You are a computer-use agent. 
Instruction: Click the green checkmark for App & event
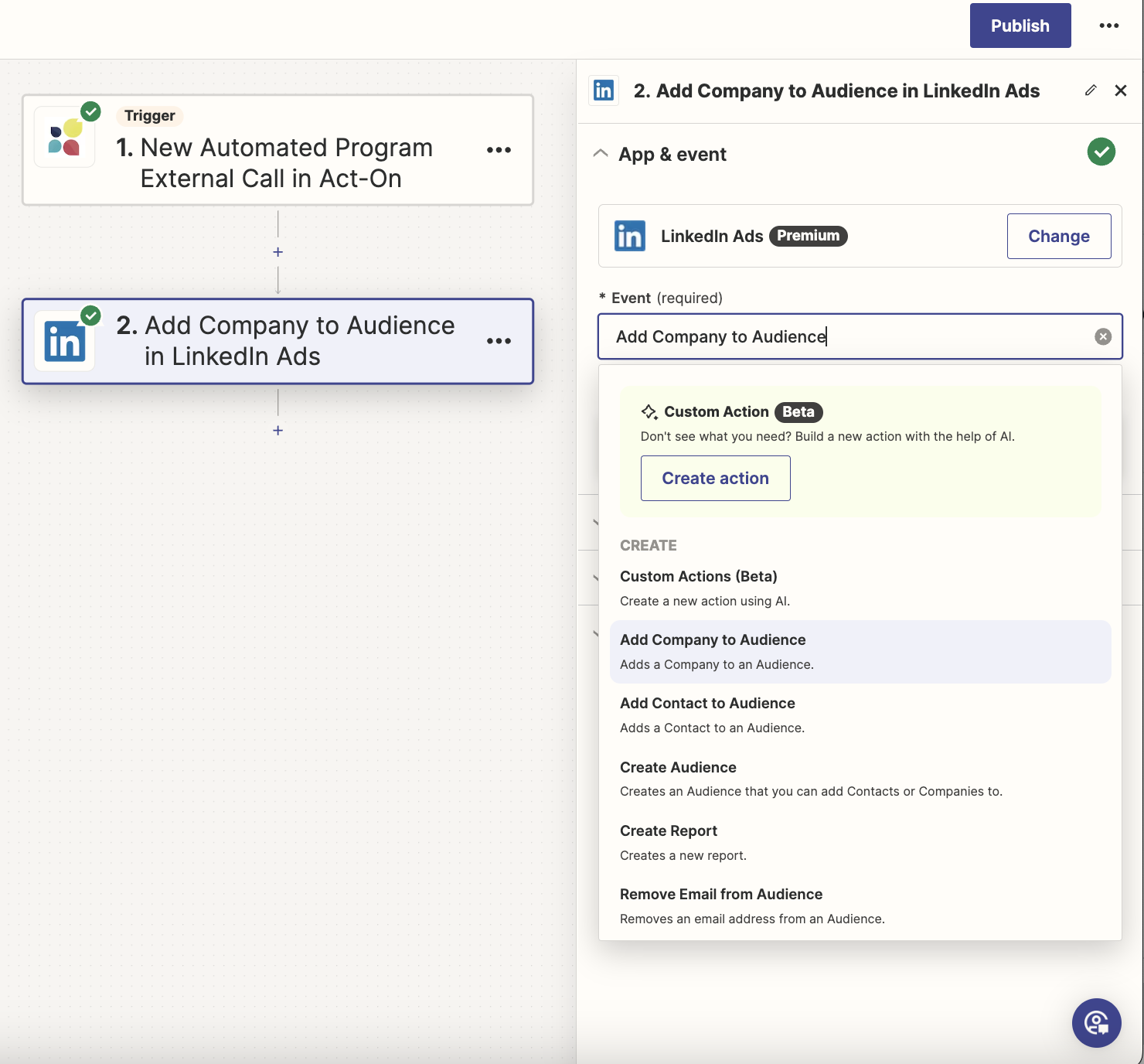1101,152
